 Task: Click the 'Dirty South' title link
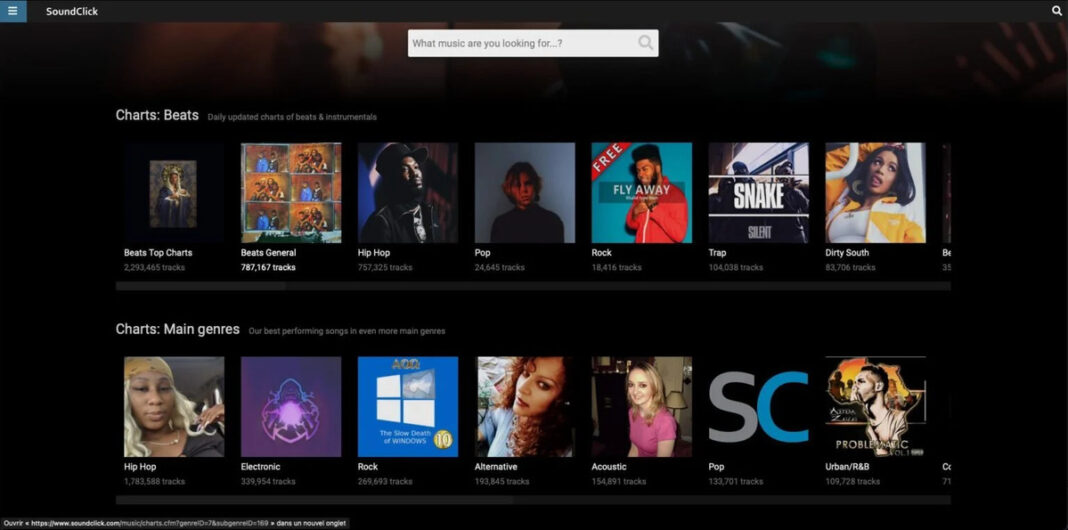(x=847, y=253)
